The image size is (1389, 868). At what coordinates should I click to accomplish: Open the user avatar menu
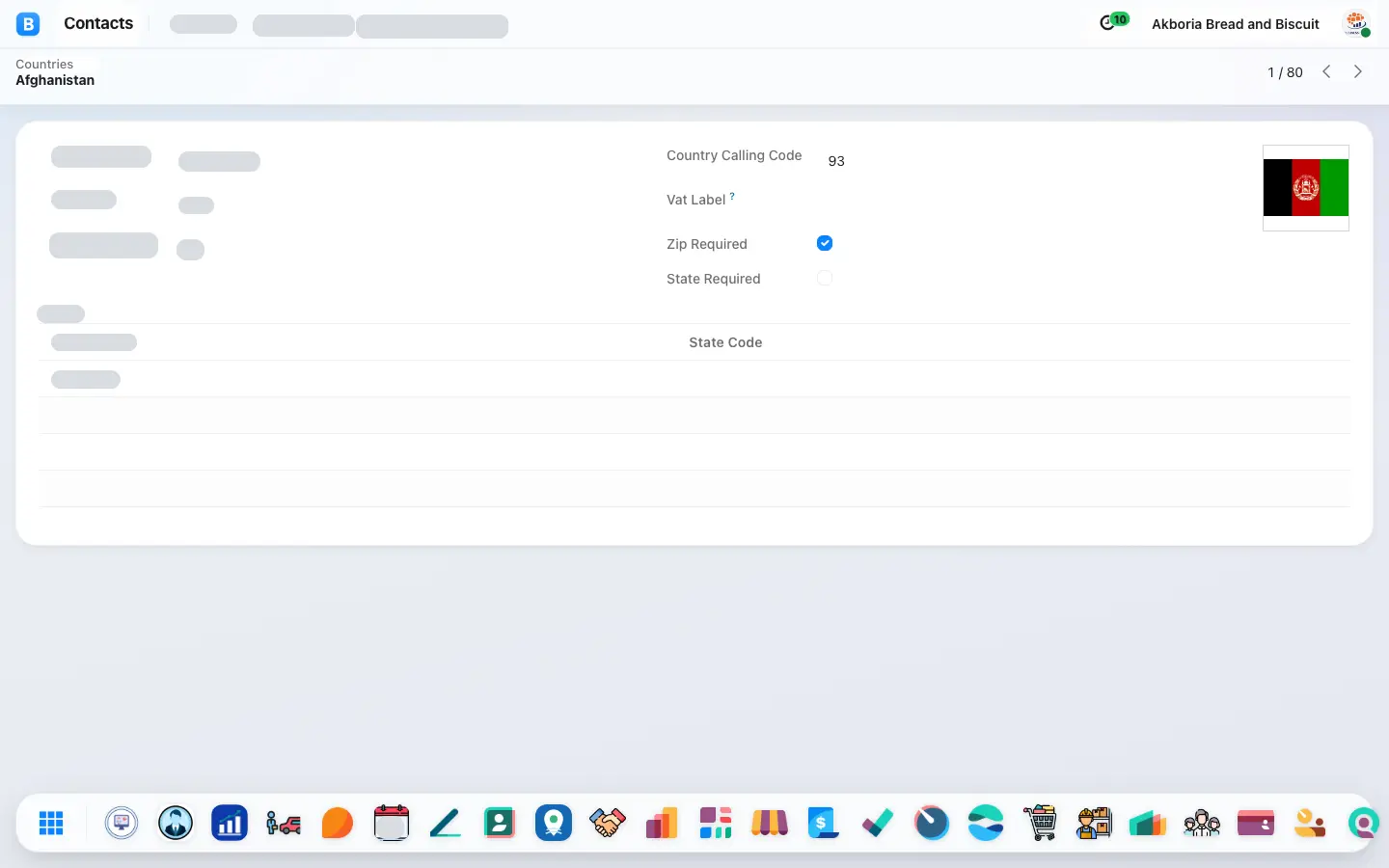[x=1357, y=24]
